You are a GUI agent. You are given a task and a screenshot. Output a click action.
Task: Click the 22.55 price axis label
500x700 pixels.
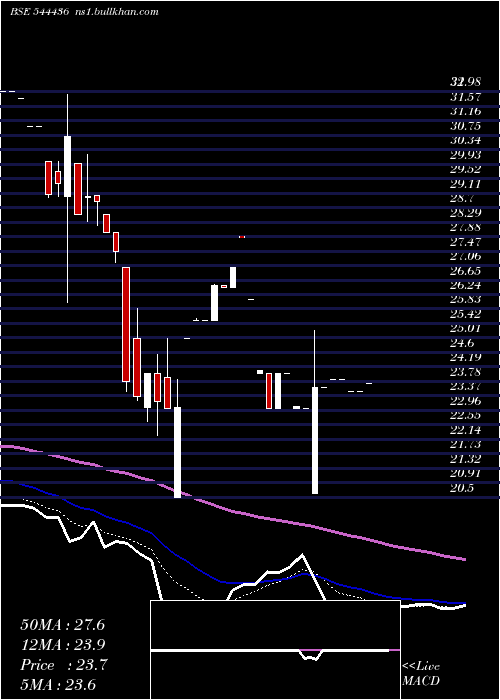point(465,415)
